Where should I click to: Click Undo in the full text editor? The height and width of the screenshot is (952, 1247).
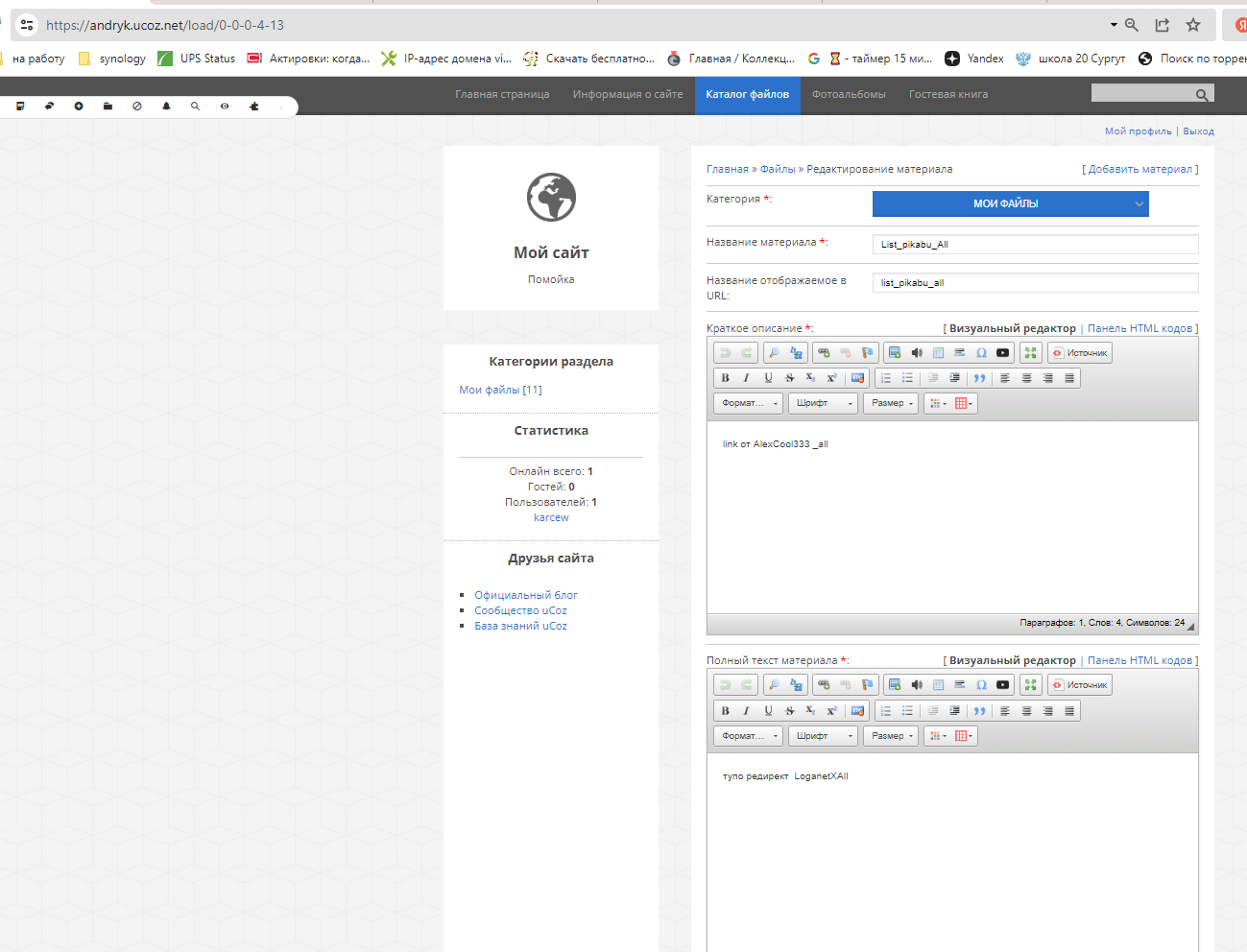click(x=726, y=685)
